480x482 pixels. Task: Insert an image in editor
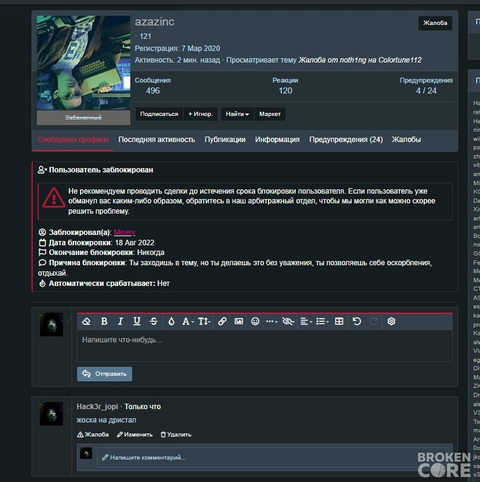click(x=239, y=321)
